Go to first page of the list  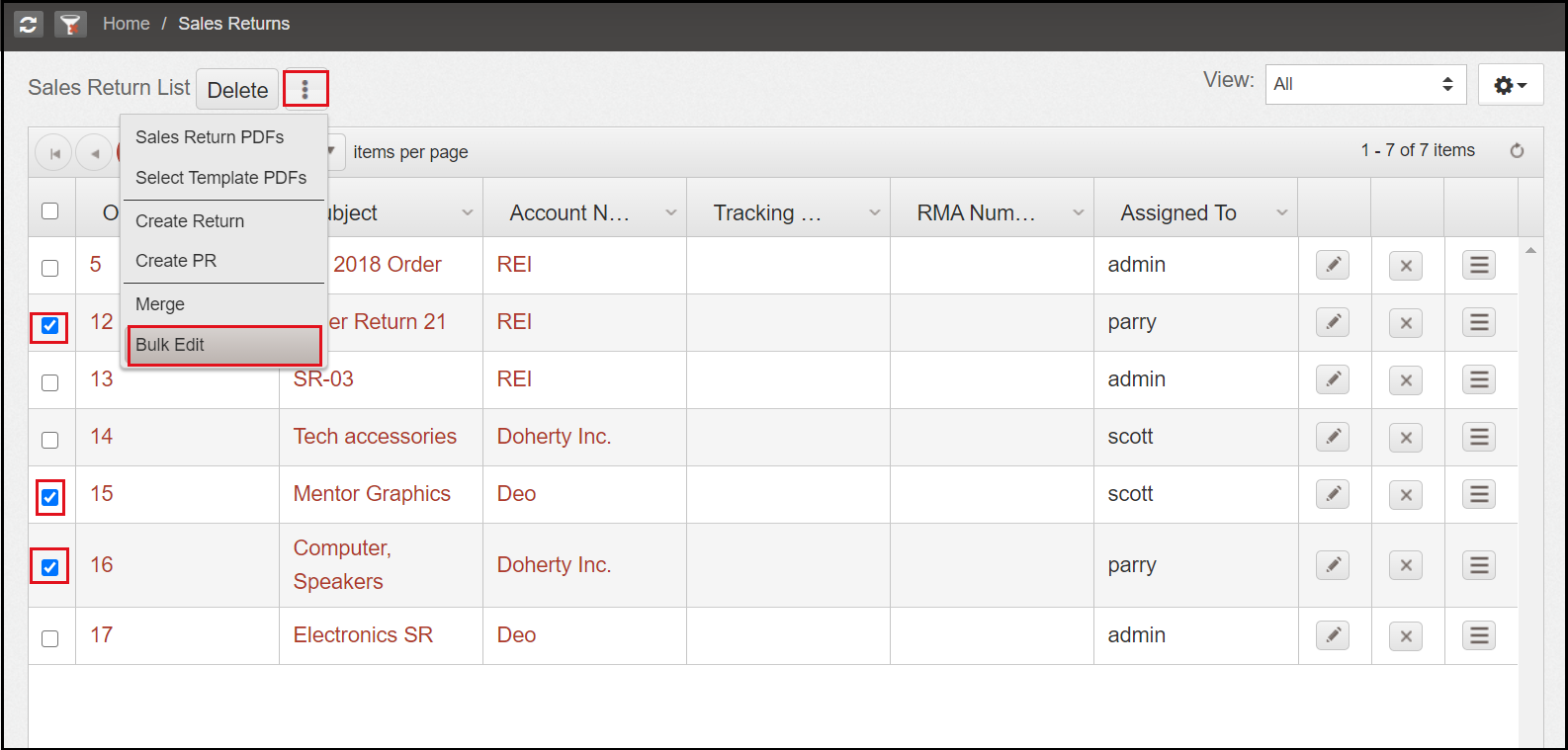coord(54,153)
